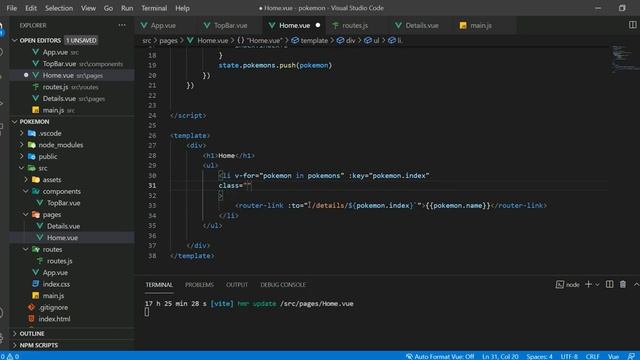This screenshot has width=640, height=360.
Task: Select the Terminal panel tab
Action: tap(159, 284)
